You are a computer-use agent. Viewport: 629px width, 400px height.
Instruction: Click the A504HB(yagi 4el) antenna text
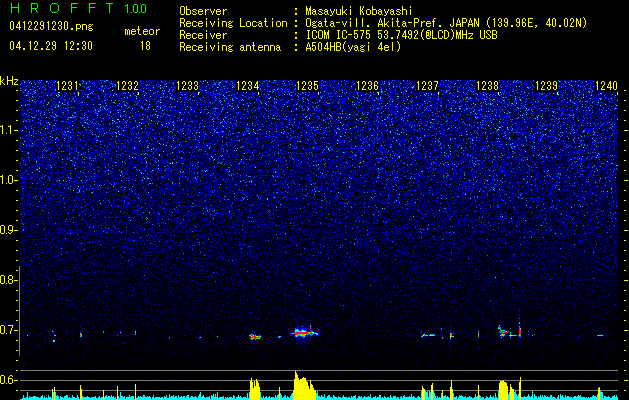click(353, 47)
